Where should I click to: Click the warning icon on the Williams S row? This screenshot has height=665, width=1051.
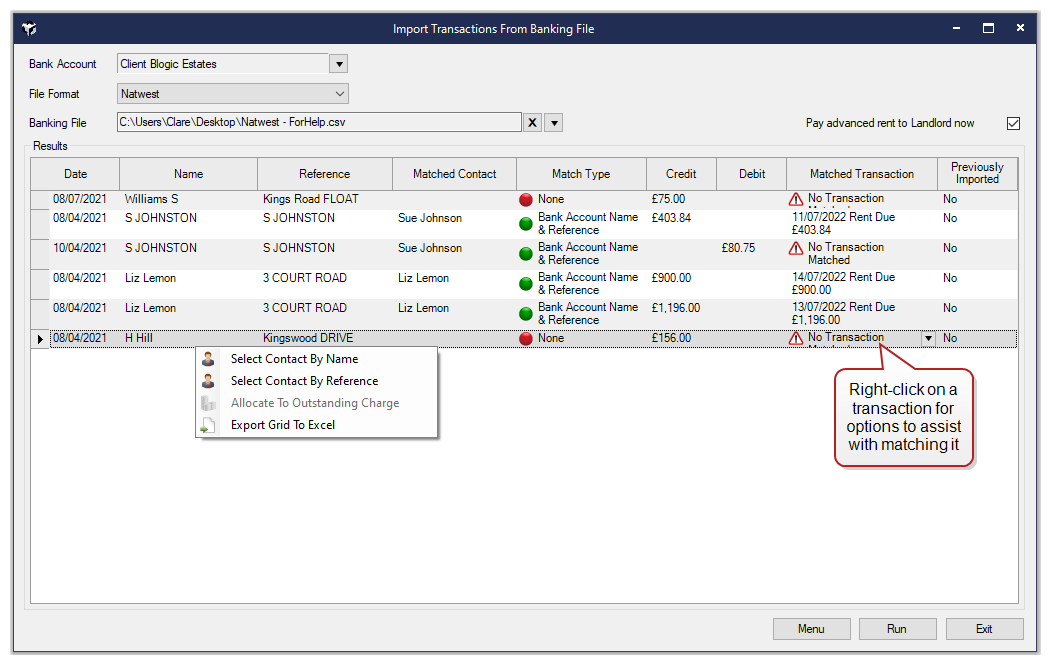coord(796,199)
